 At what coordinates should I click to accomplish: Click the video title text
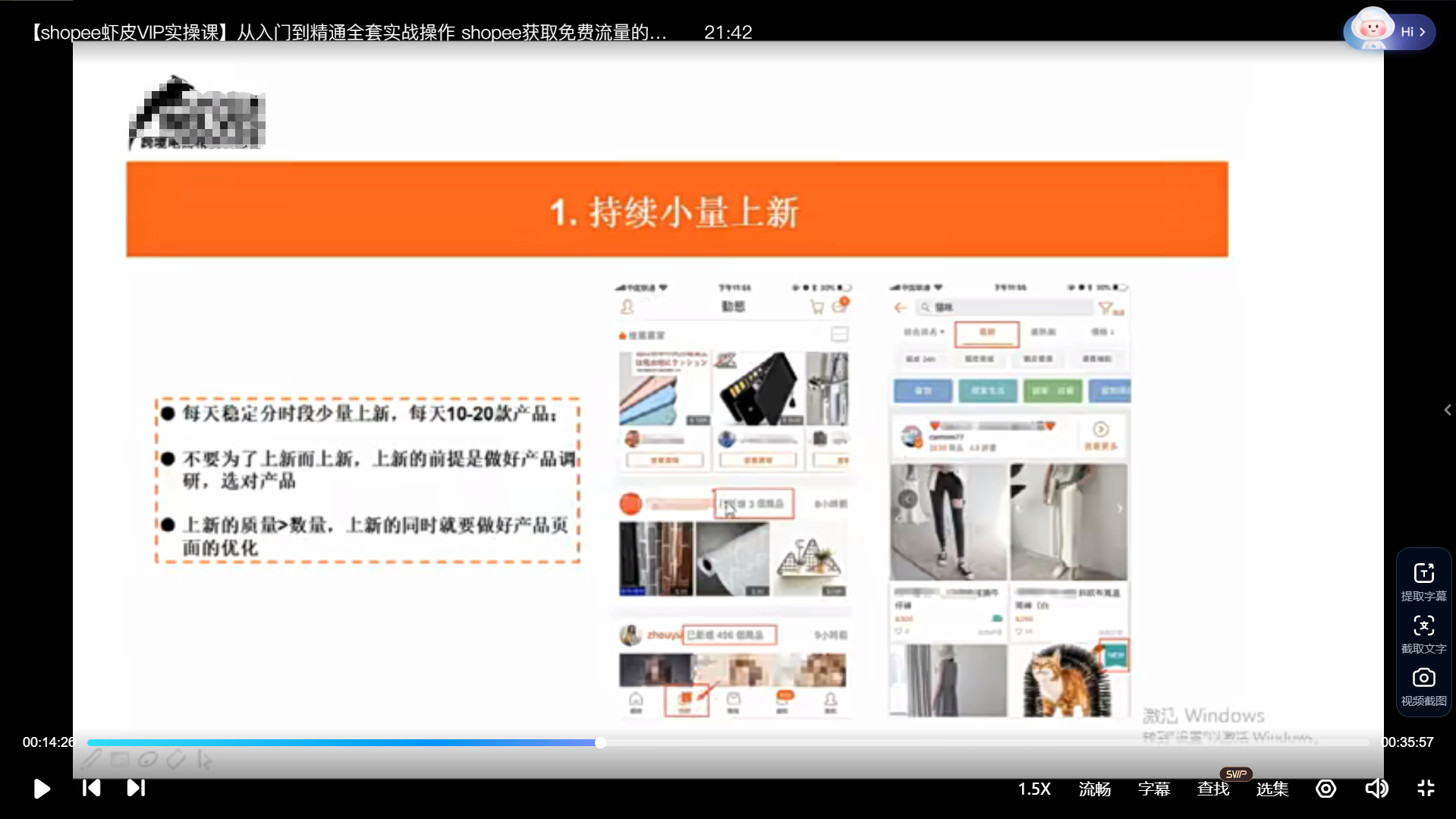[x=349, y=32]
